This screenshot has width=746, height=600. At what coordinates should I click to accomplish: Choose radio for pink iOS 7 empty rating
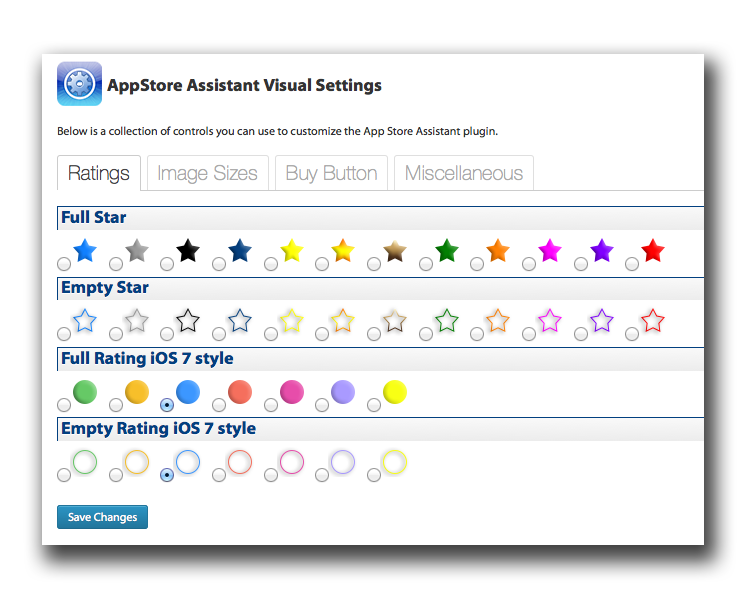tap(271, 475)
